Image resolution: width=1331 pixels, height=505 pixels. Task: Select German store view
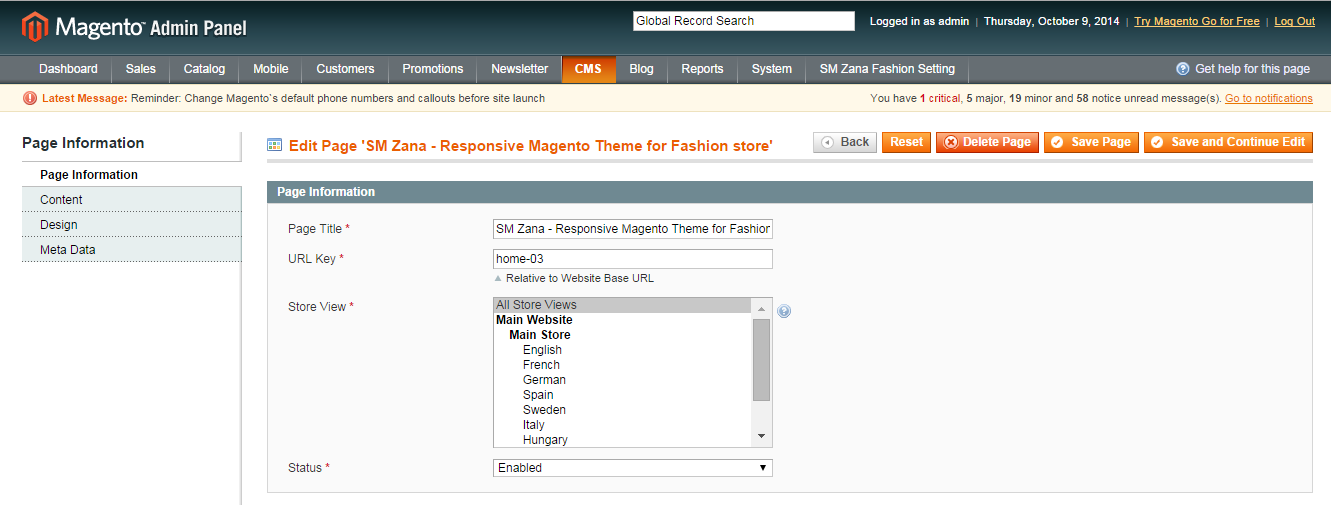click(623, 380)
